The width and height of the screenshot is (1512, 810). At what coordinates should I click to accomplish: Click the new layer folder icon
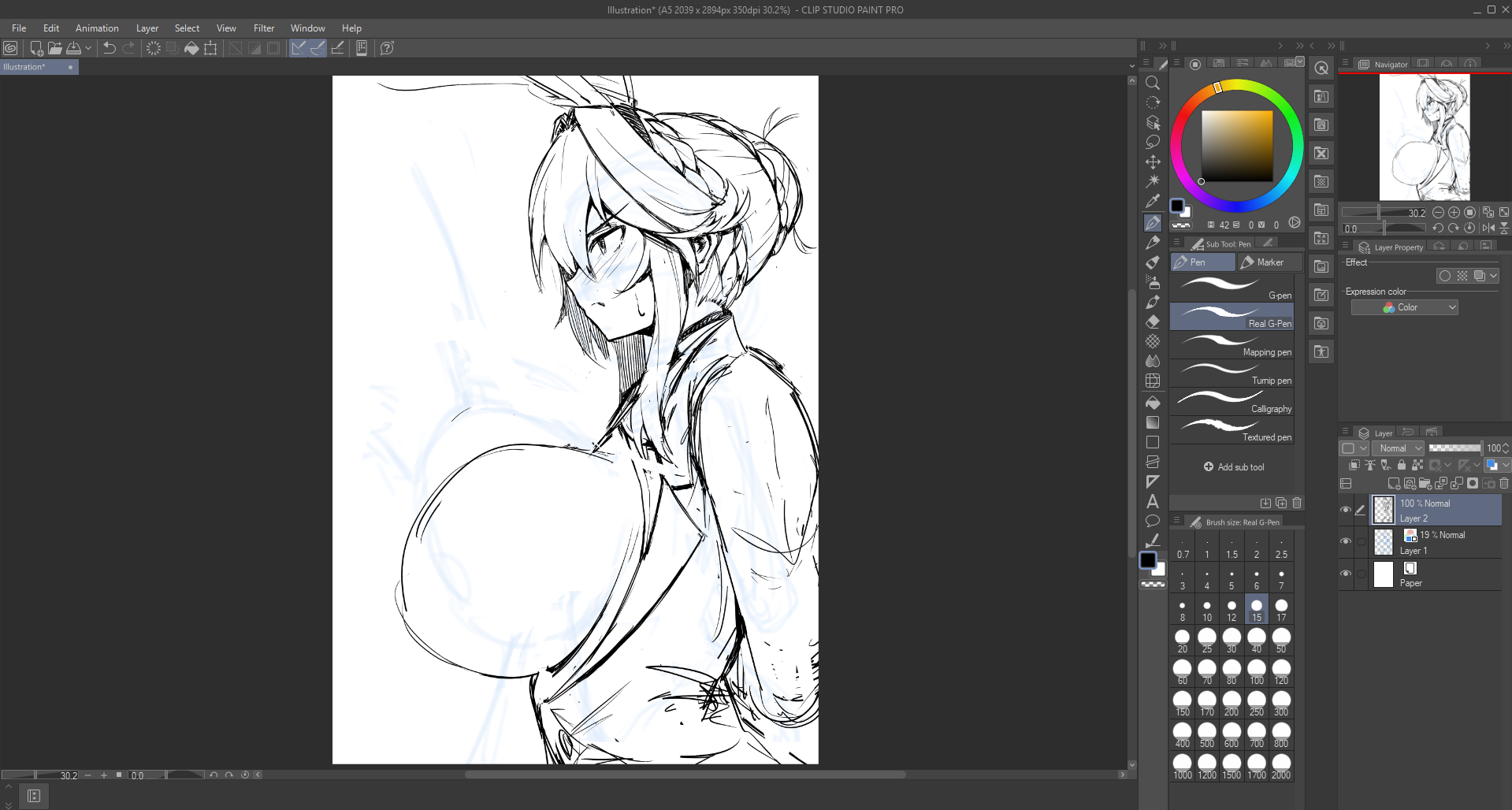[x=1425, y=483]
